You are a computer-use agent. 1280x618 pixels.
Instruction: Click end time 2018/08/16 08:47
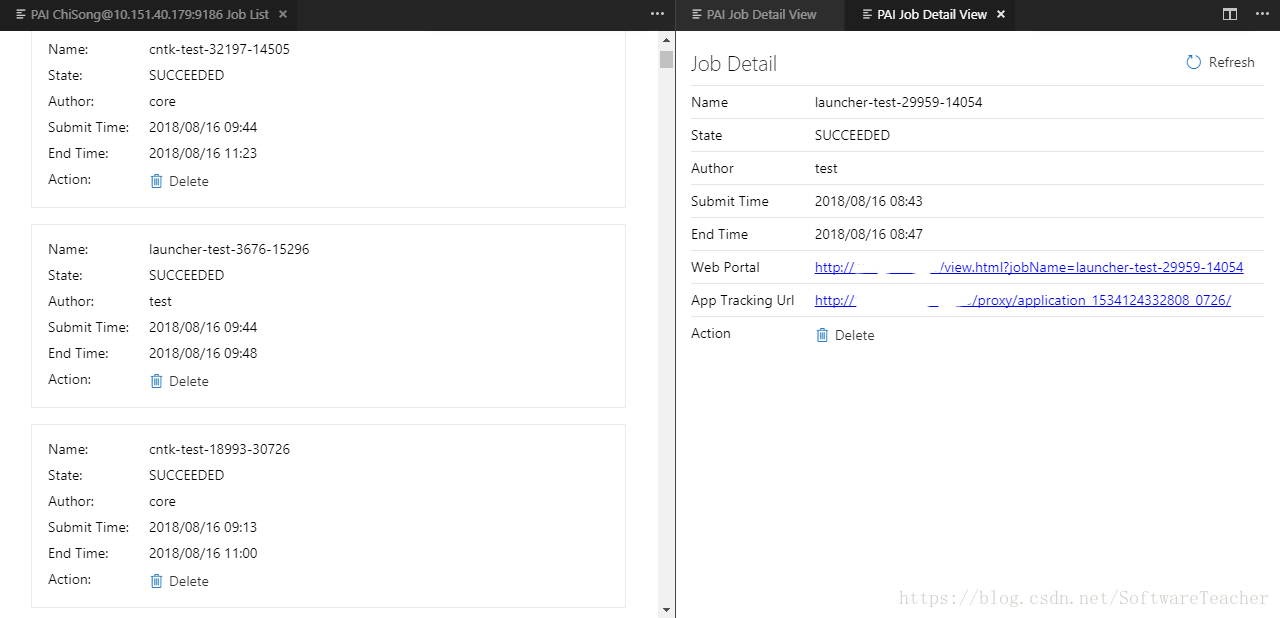pos(869,234)
